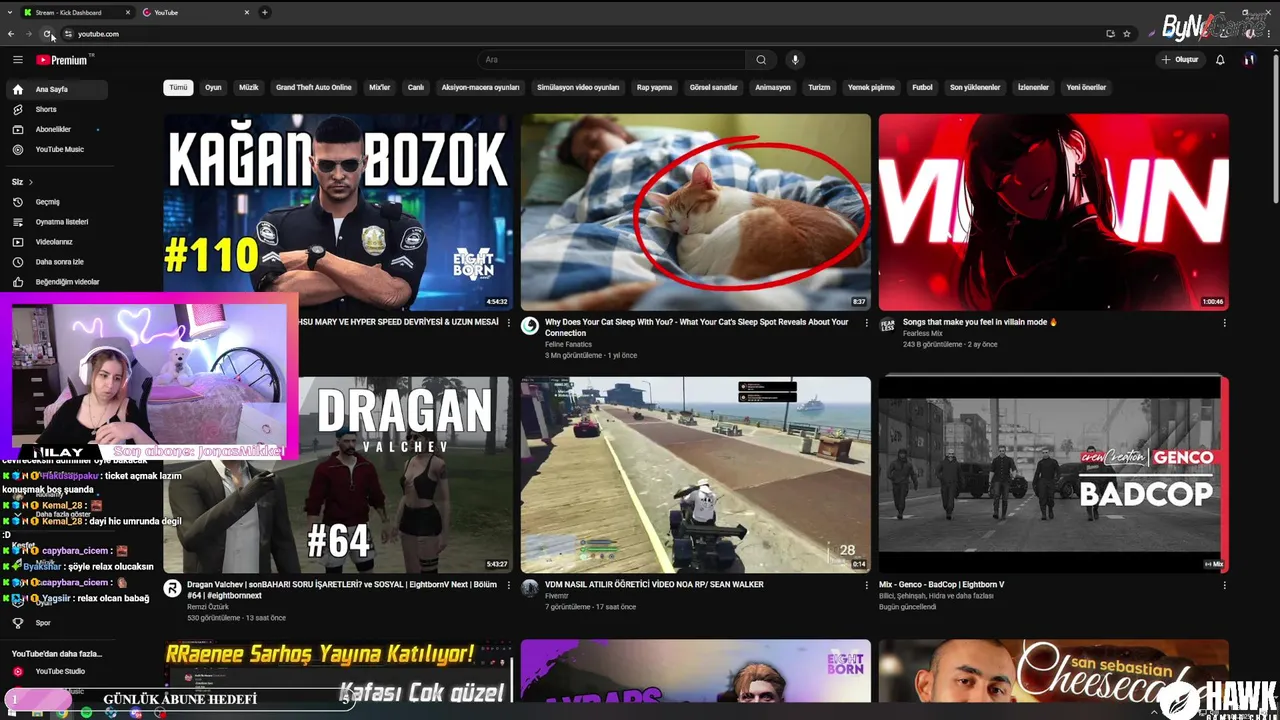Click the YouTube Premium logo

coord(62,60)
